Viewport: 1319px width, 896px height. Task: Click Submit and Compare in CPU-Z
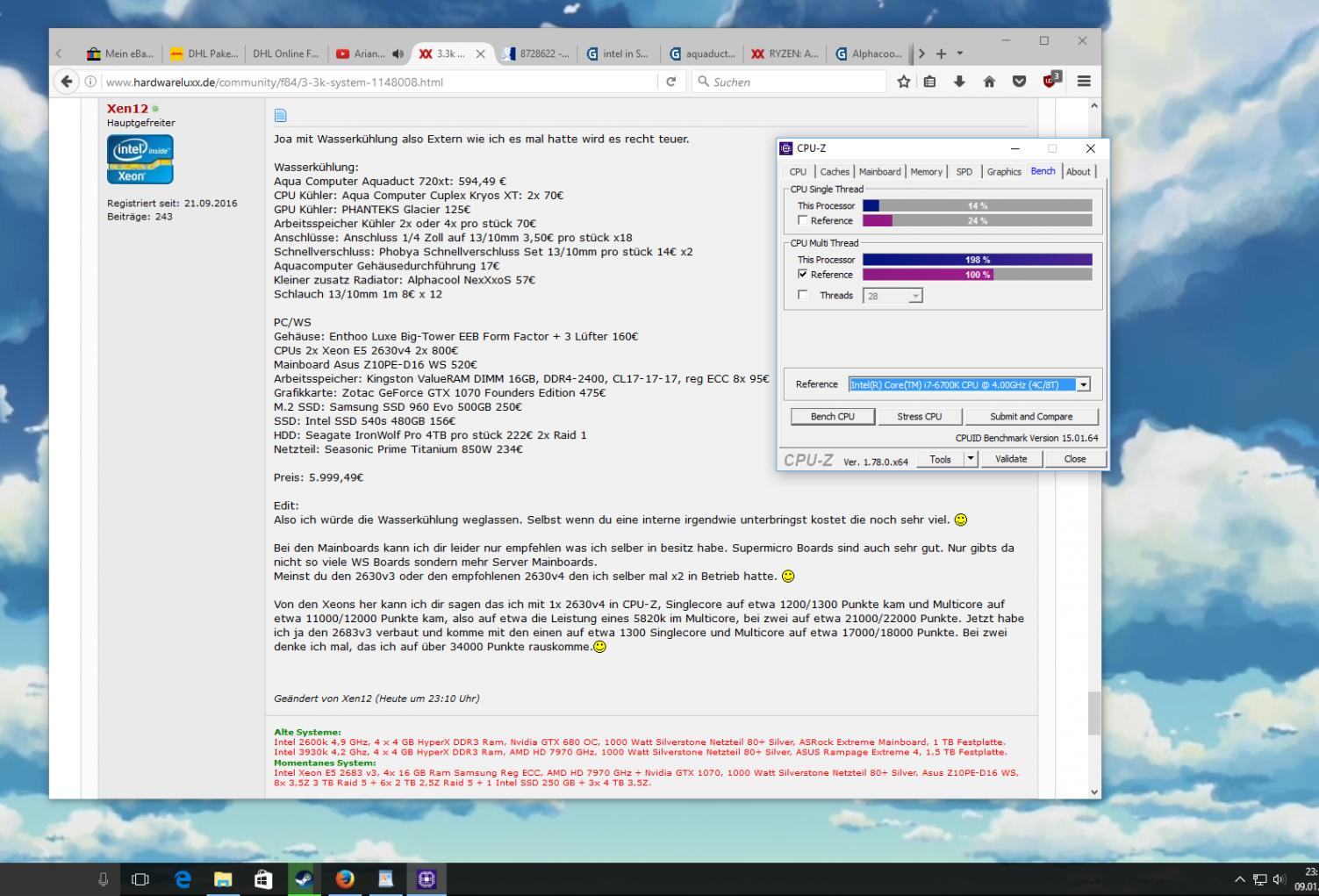tap(1031, 416)
